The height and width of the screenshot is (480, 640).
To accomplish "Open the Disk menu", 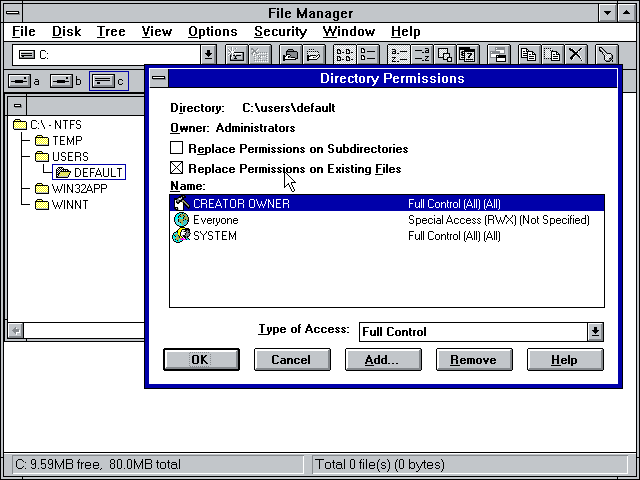I will [67, 31].
